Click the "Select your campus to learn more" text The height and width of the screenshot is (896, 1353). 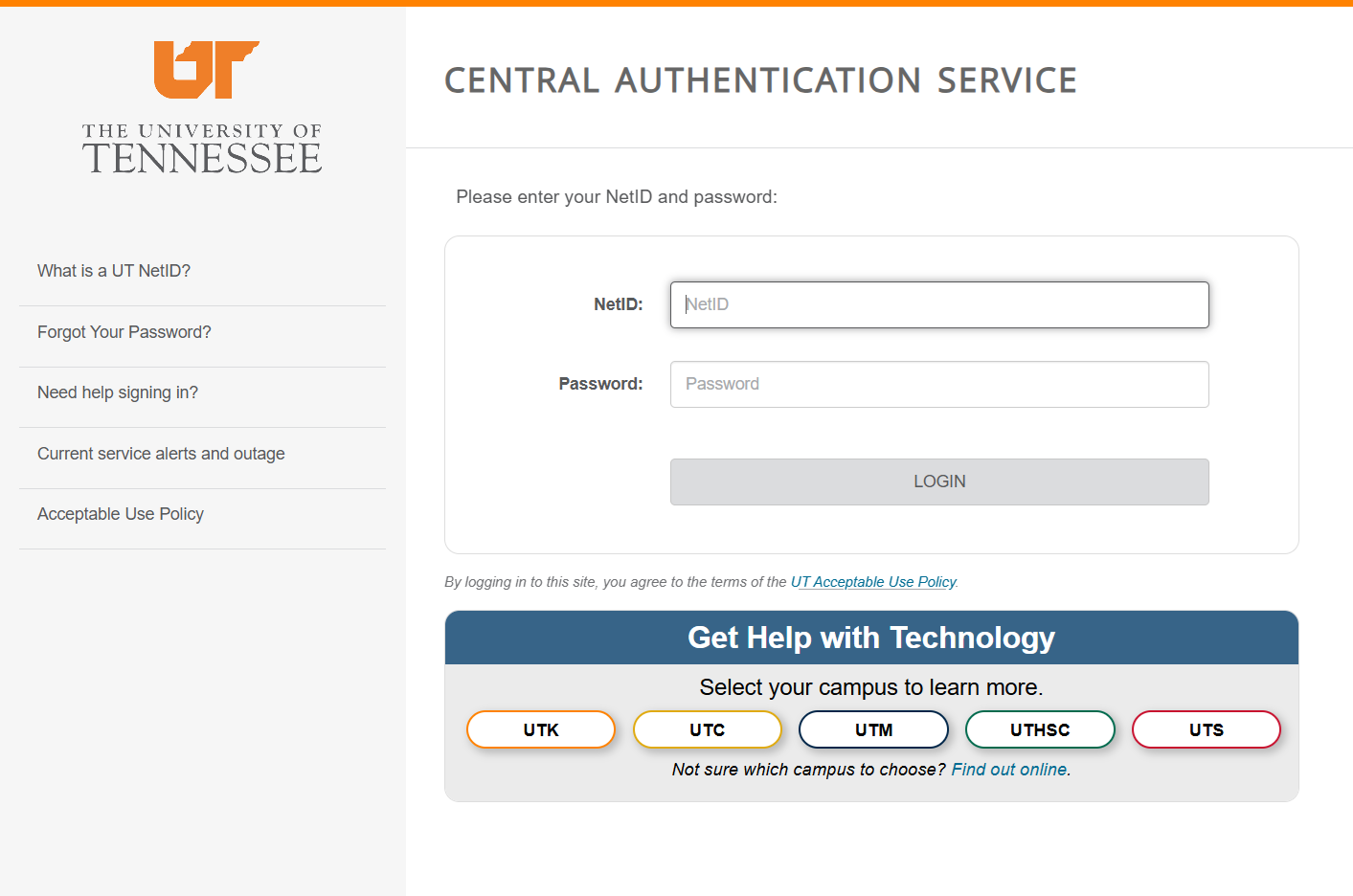[871, 687]
